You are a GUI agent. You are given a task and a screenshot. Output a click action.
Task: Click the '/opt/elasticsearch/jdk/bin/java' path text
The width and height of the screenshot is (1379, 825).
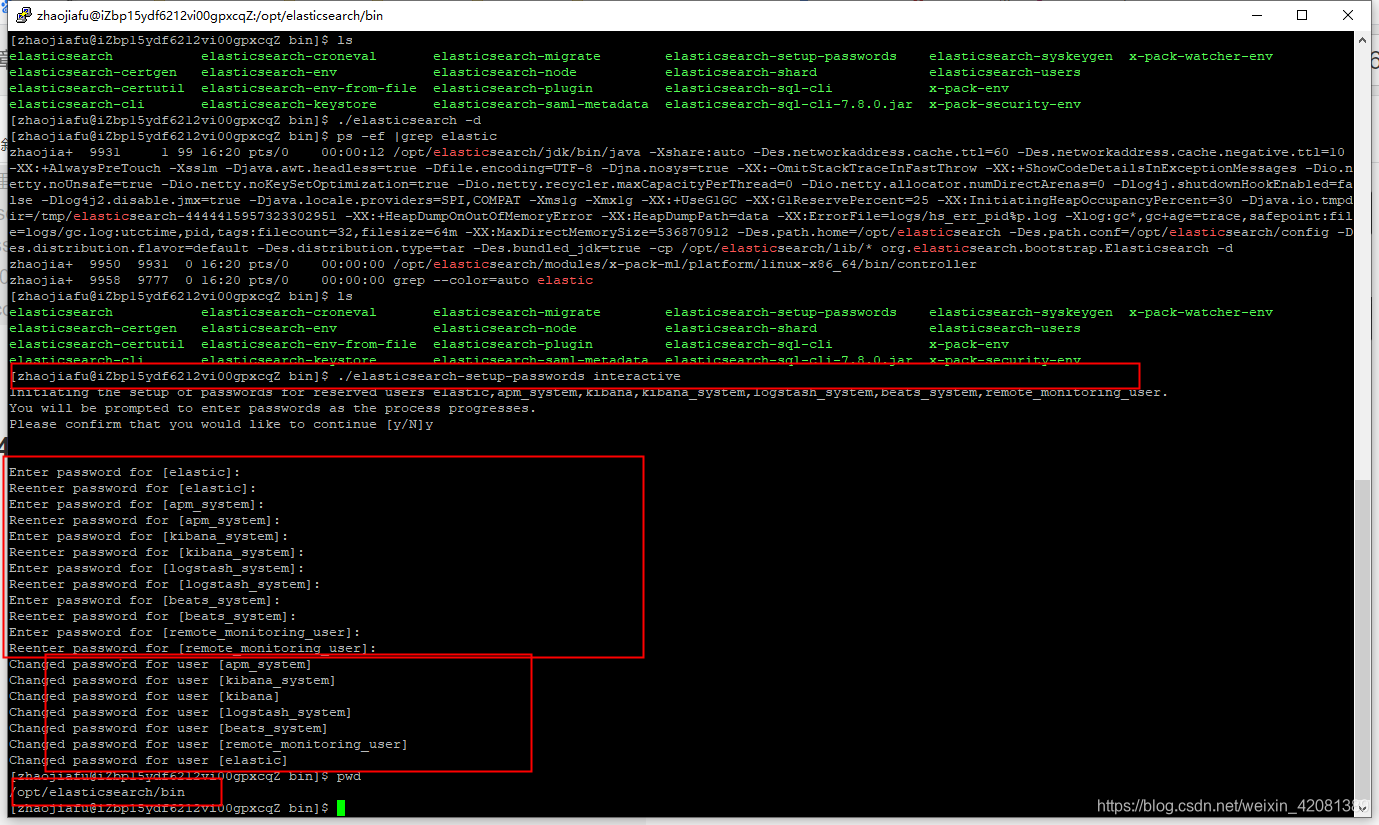point(517,152)
